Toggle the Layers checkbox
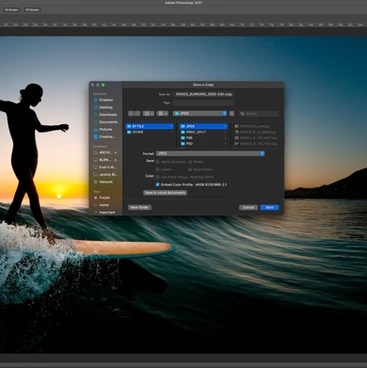Image resolution: width=367 pixels, height=368 pixels. pos(158,169)
